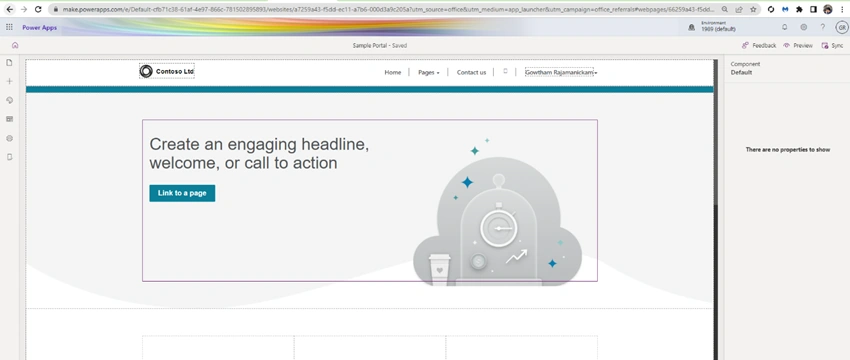Open the Pages and navigation panel icon

9,62
